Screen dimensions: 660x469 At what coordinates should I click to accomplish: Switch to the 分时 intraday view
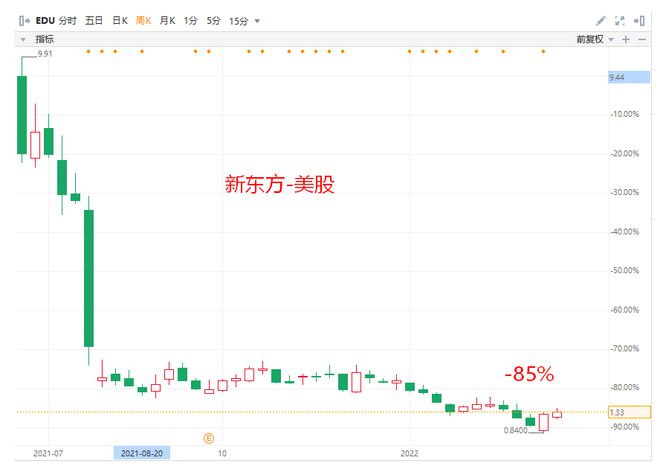click(68, 21)
